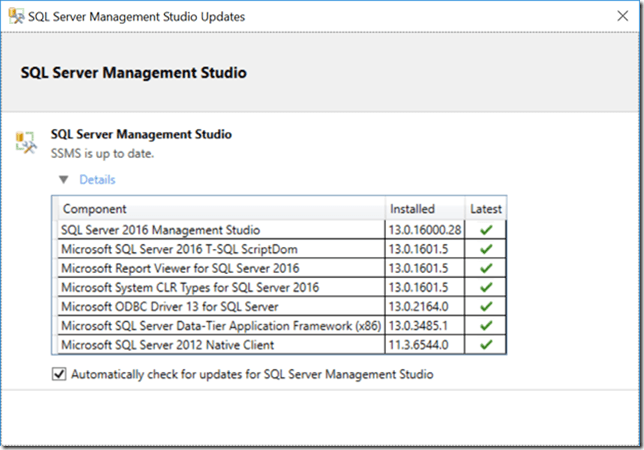
Task: Click Report Viewer installed version 13.0.1601.5
Action: click(418, 268)
